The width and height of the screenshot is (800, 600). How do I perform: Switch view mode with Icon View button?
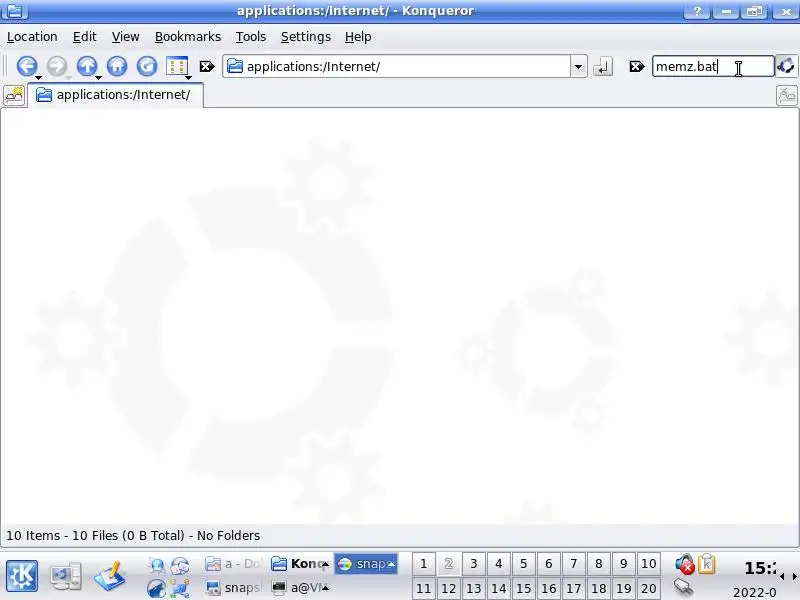click(x=177, y=66)
